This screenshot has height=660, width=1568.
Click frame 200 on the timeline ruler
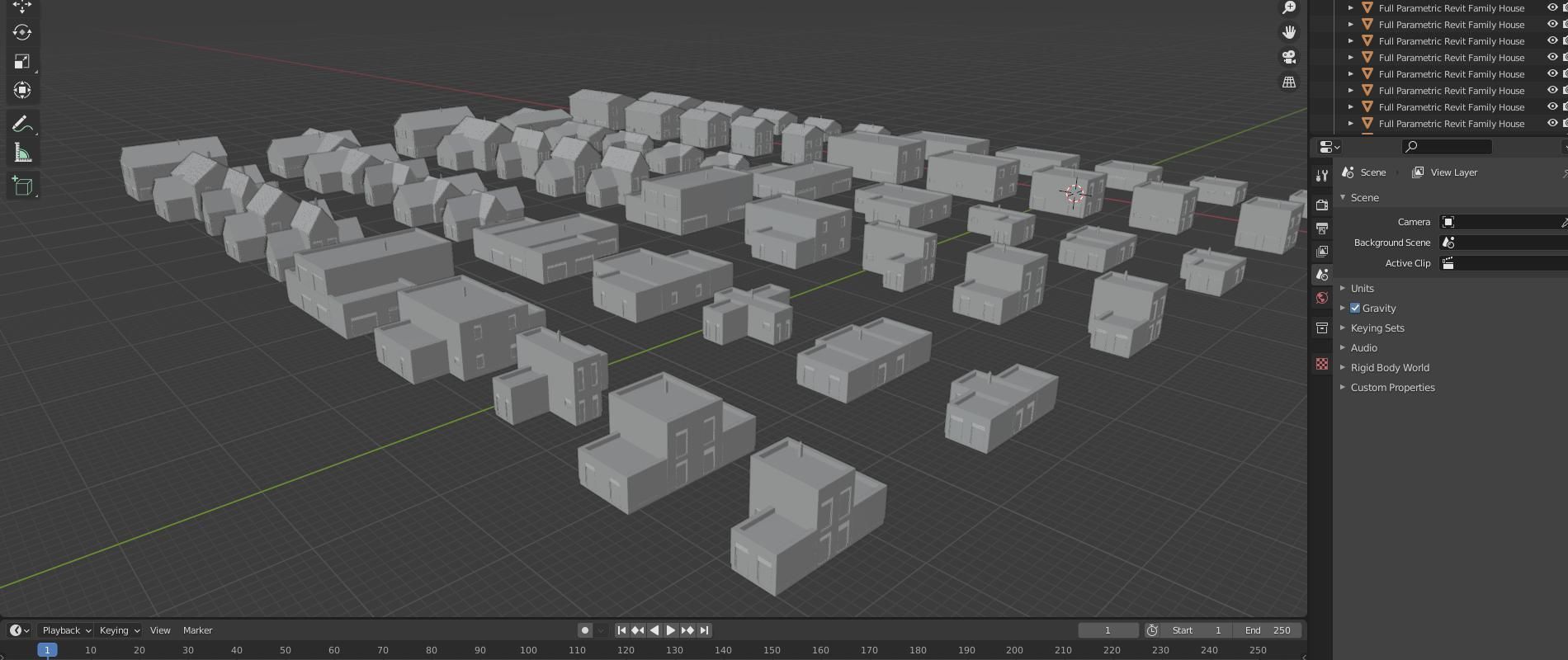1014,650
